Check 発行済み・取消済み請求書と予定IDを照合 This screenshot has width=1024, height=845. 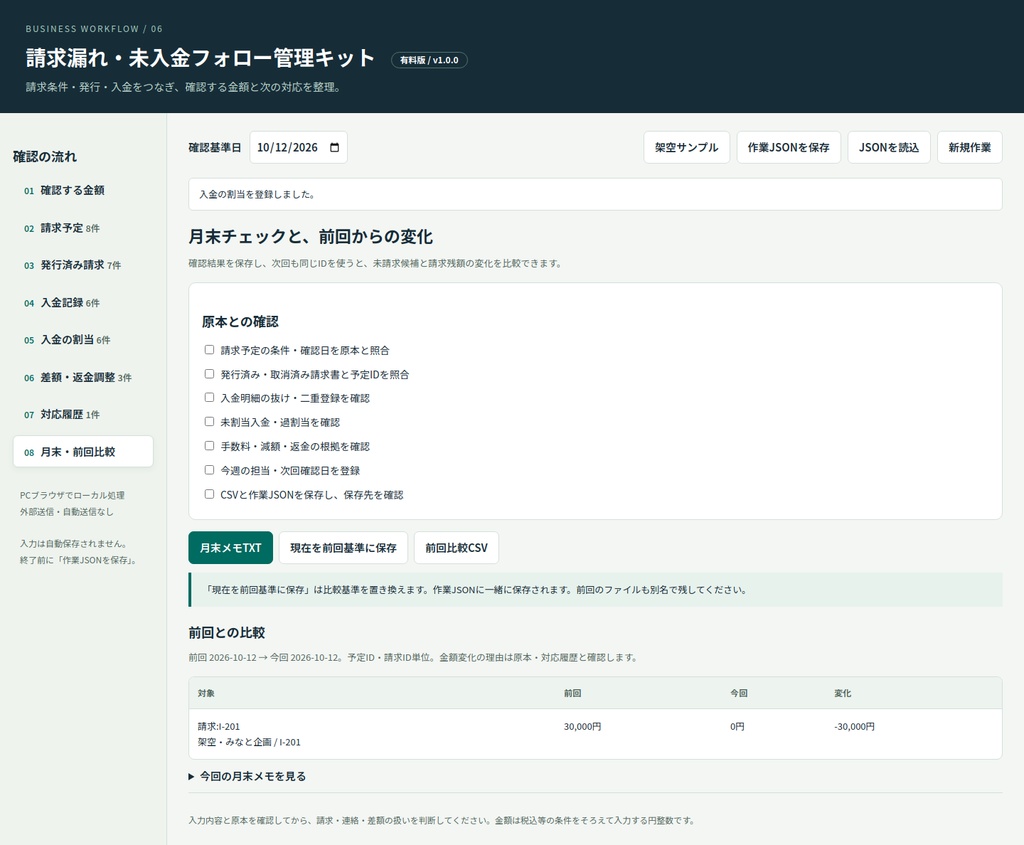click(209, 374)
